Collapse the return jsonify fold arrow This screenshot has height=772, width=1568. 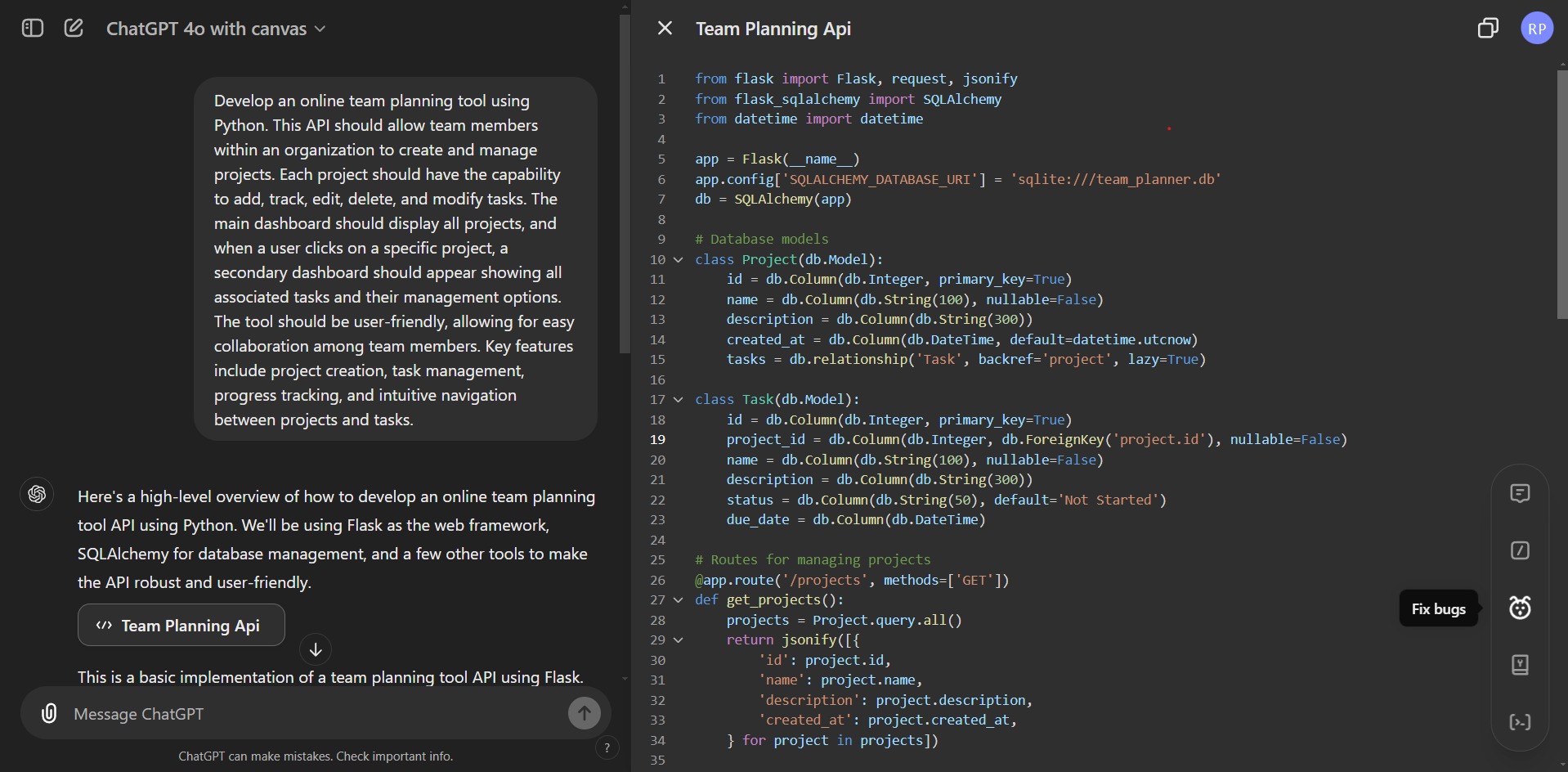(x=678, y=640)
